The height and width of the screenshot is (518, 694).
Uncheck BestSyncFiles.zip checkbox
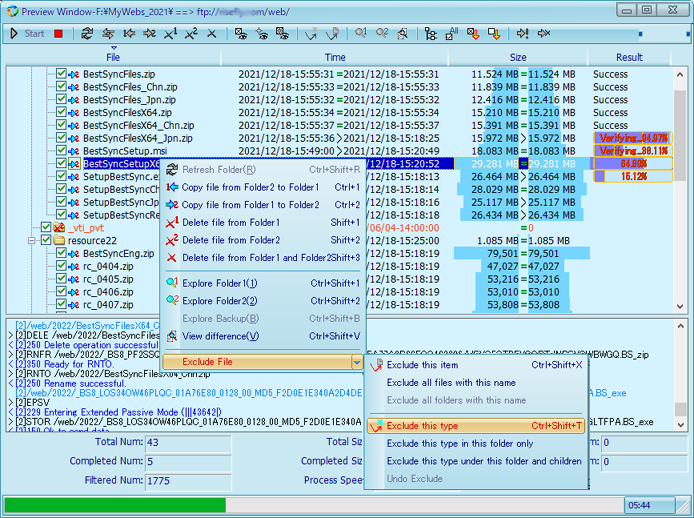[x=61, y=74]
